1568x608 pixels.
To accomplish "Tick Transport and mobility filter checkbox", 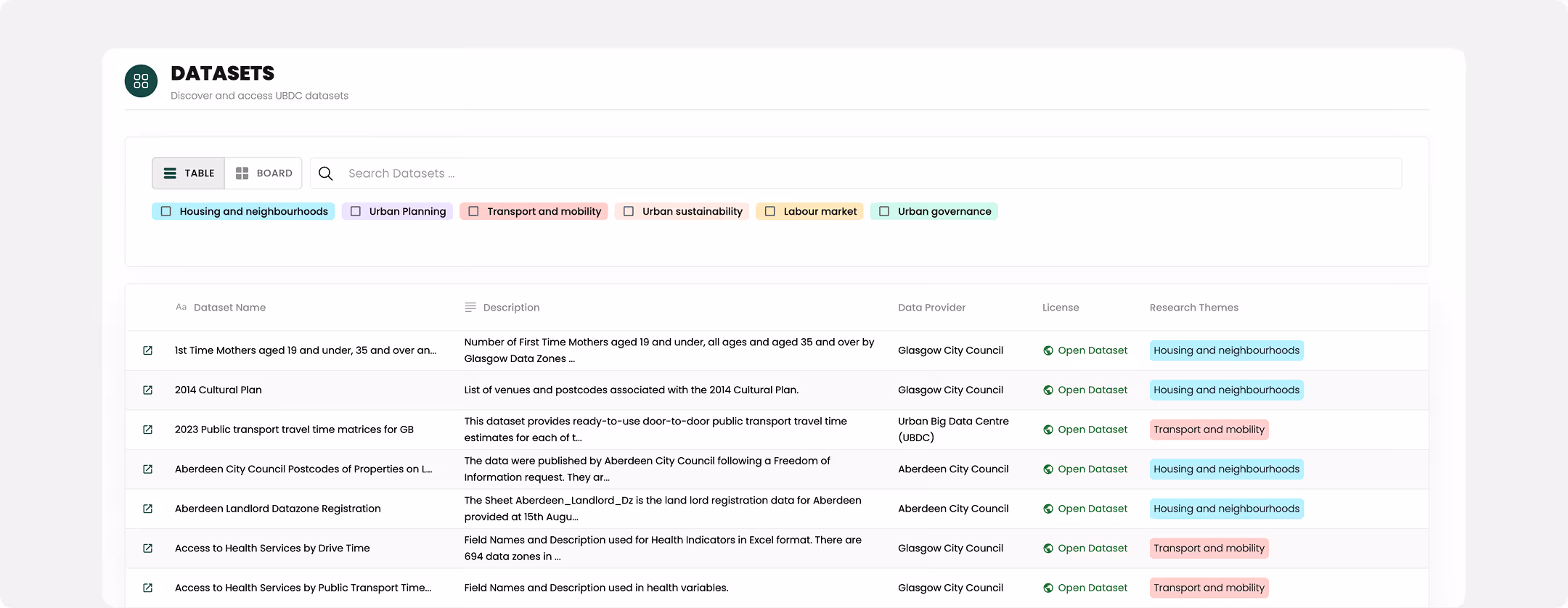I will (473, 211).
